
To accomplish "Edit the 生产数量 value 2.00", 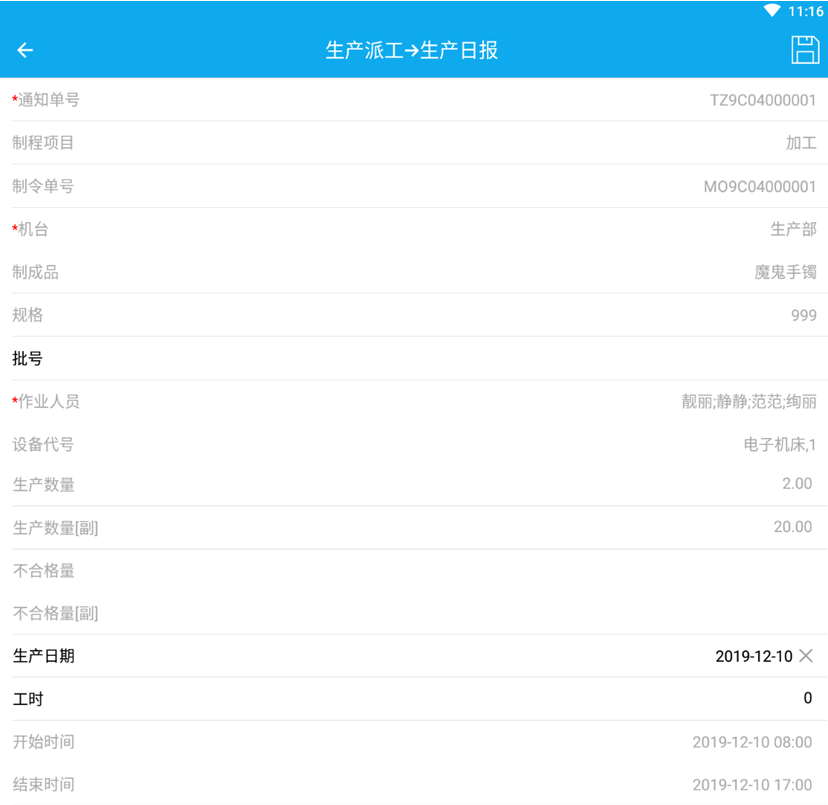I will 796,484.
